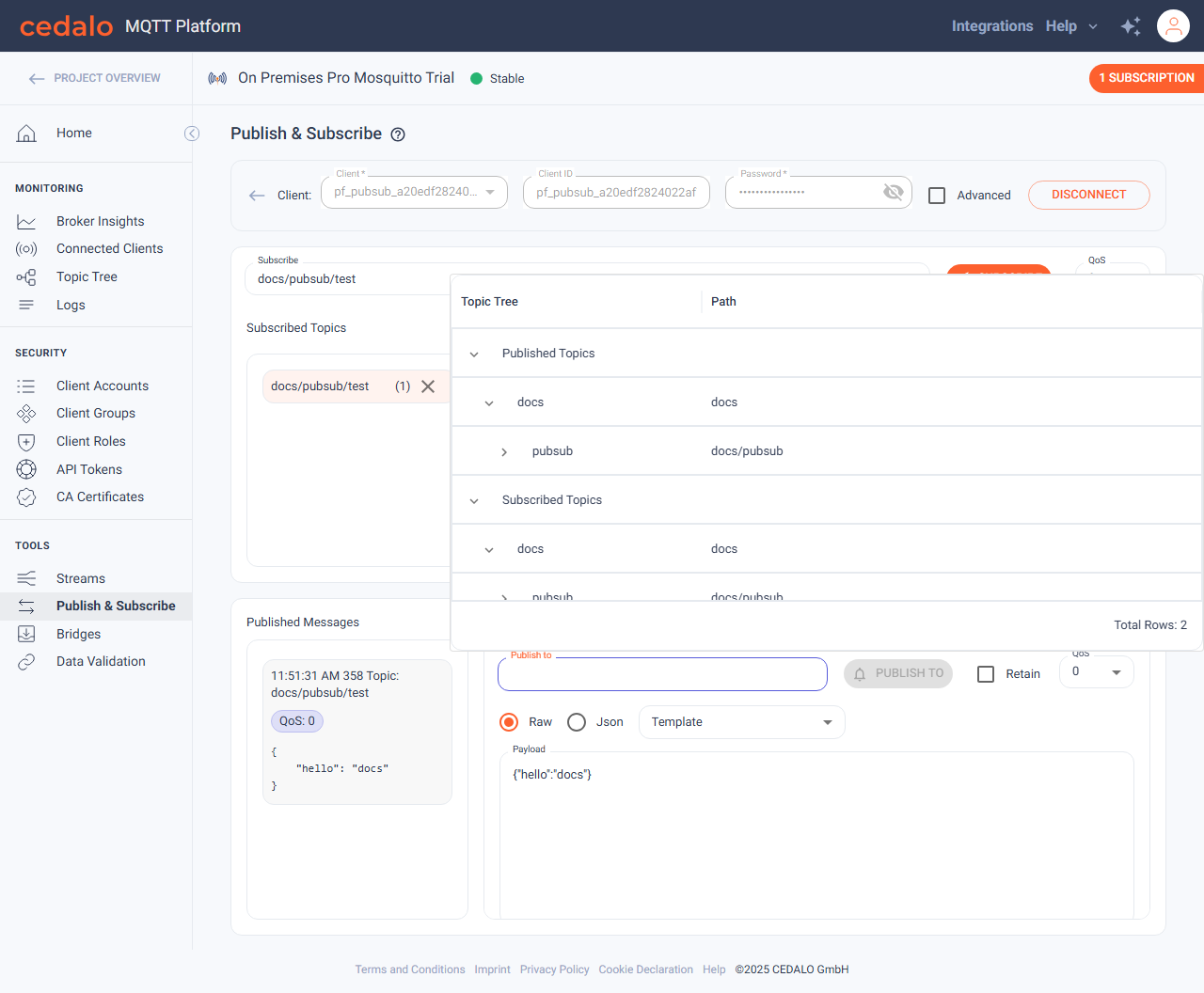Go back to PROJECT OVERVIEW
Screen dimensions: 1204x993
pos(107,78)
